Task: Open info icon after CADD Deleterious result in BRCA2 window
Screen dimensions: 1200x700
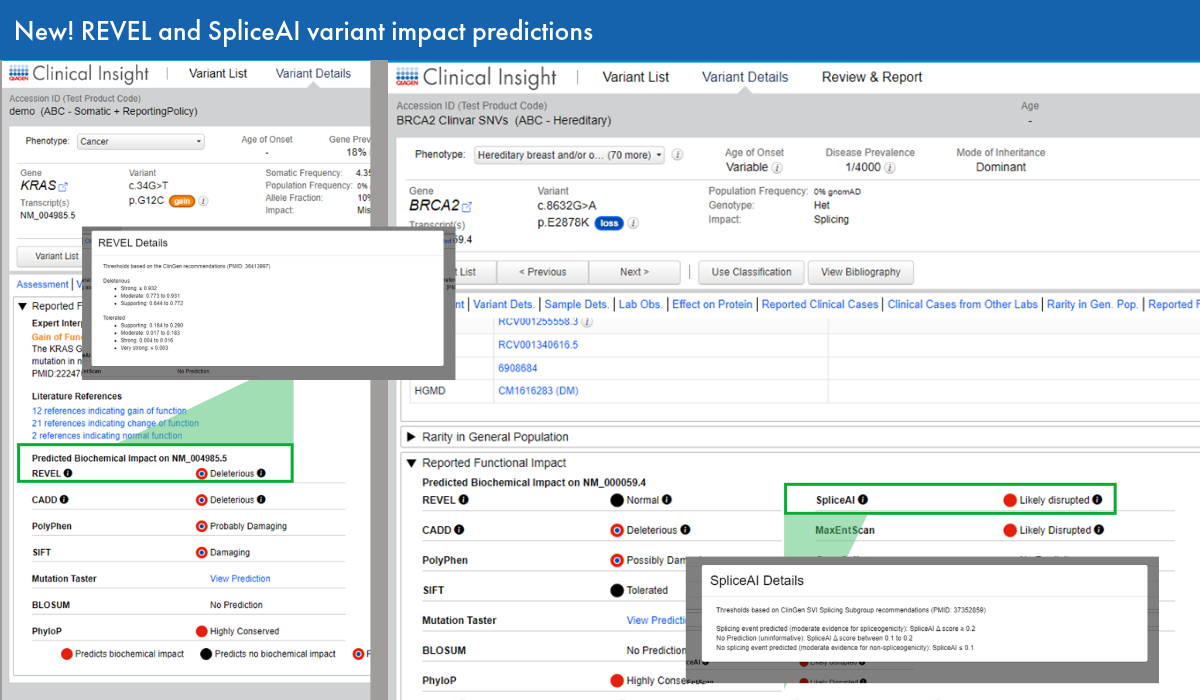Action: point(684,530)
